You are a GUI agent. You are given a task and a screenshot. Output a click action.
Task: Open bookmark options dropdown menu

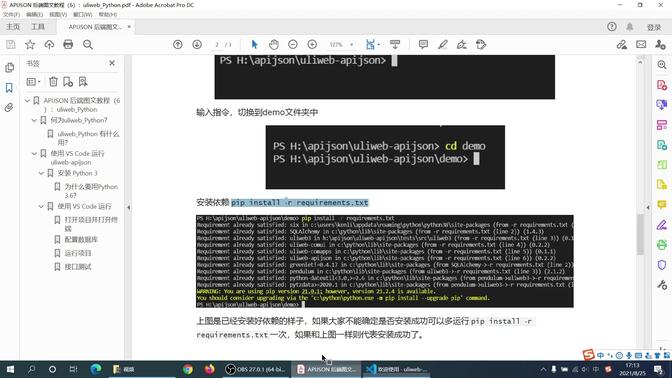33,81
